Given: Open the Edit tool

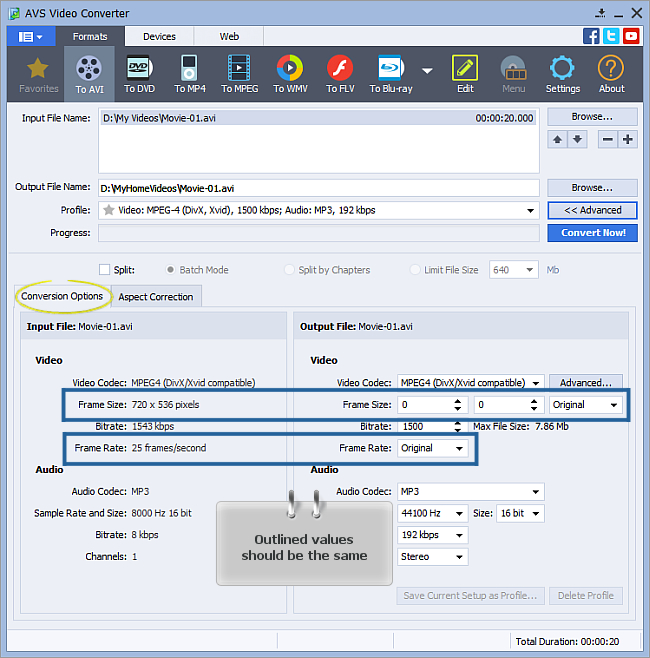Looking at the screenshot, I should 465,75.
